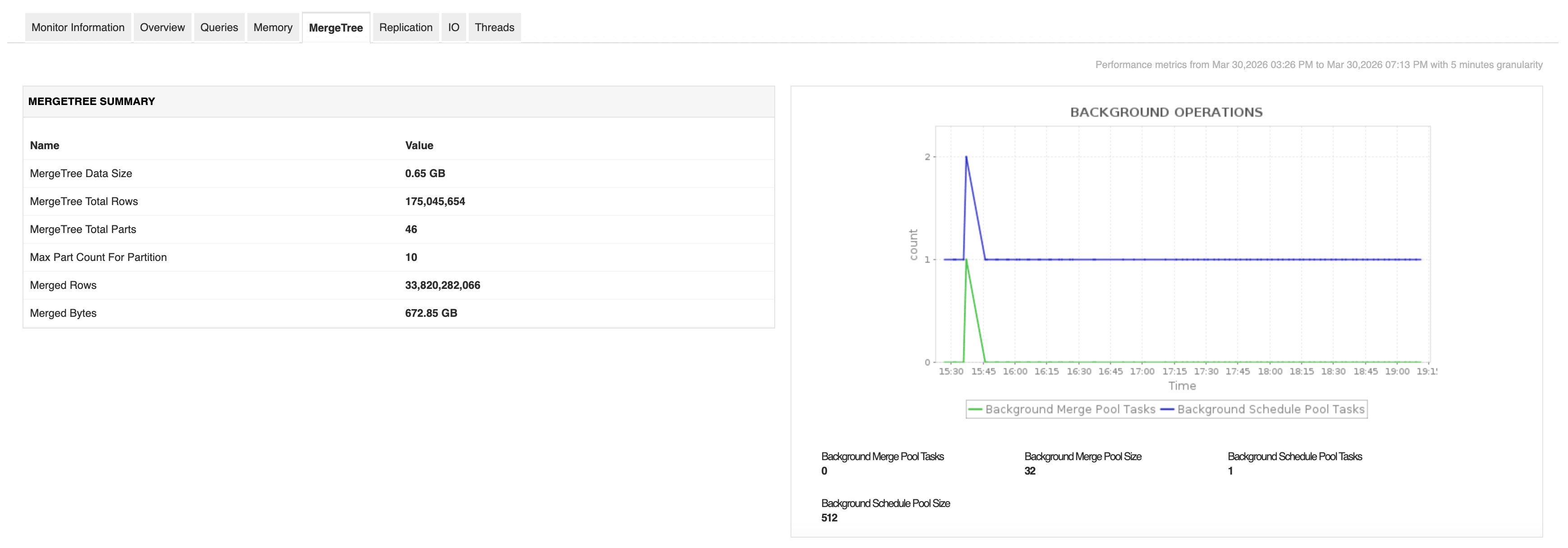Click the 175,045,654 value
Screen dimensions: 1568x548
[x=434, y=201]
